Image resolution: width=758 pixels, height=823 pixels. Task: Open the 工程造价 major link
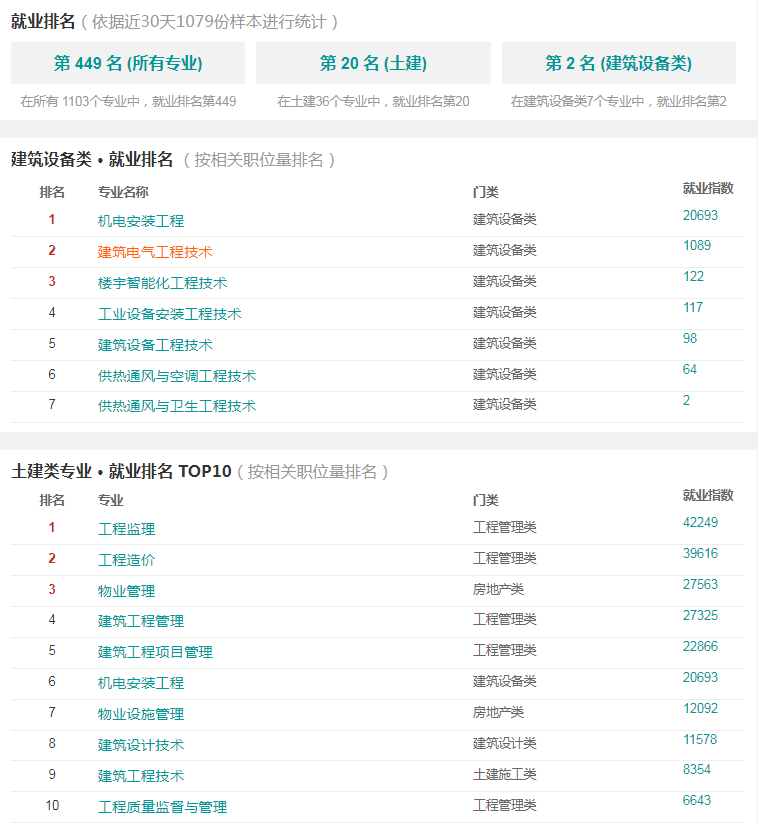[x=127, y=560]
